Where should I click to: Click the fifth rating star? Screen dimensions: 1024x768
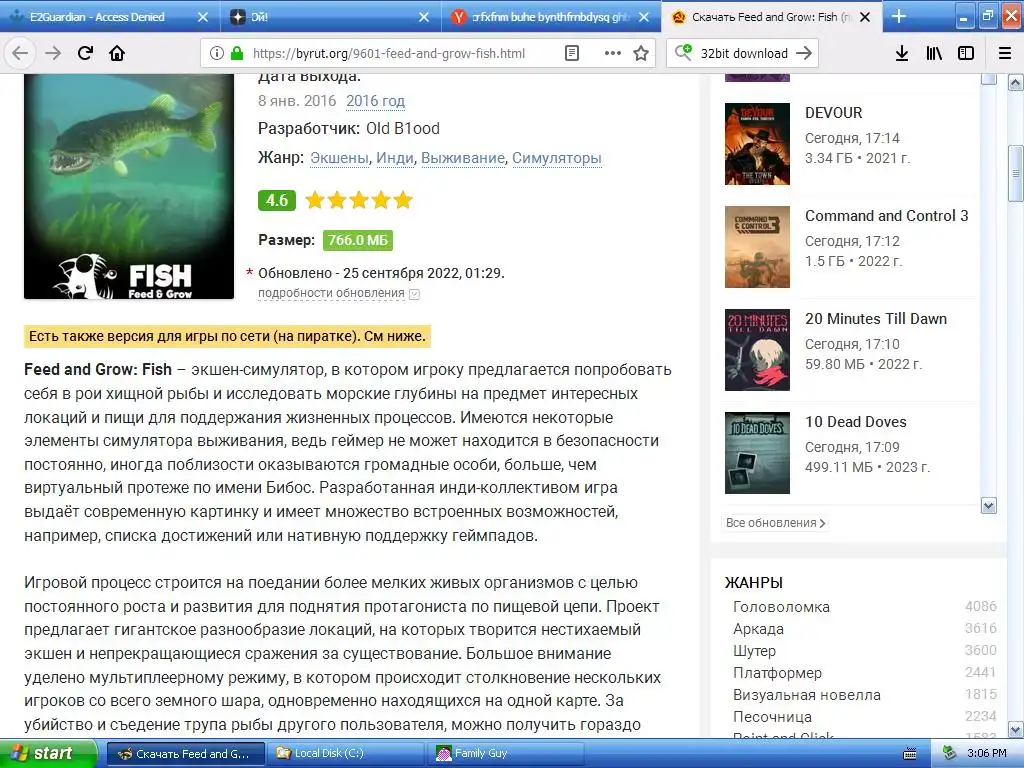(x=403, y=200)
